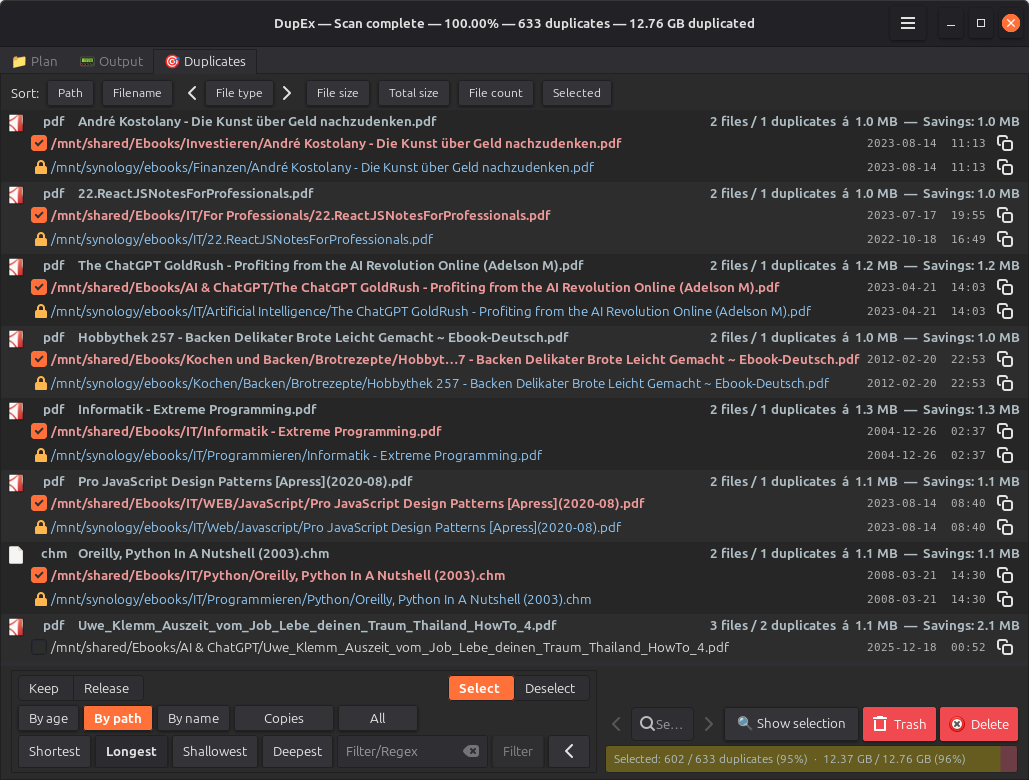Click PDF icon of 22.ReactJSNotesForProfessionals group

[x=16, y=195]
